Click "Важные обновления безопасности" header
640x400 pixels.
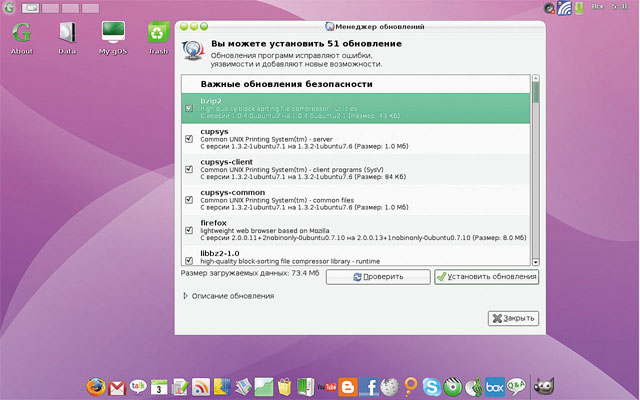[287, 84]
